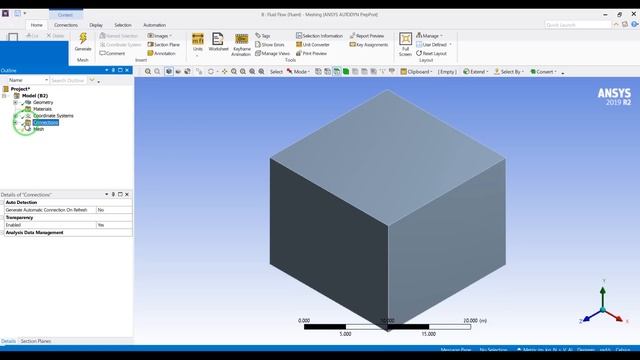Click the Select label in graphics toolbar
The width and height of the screenshot is (640, 360).
[x=276, y=71]
